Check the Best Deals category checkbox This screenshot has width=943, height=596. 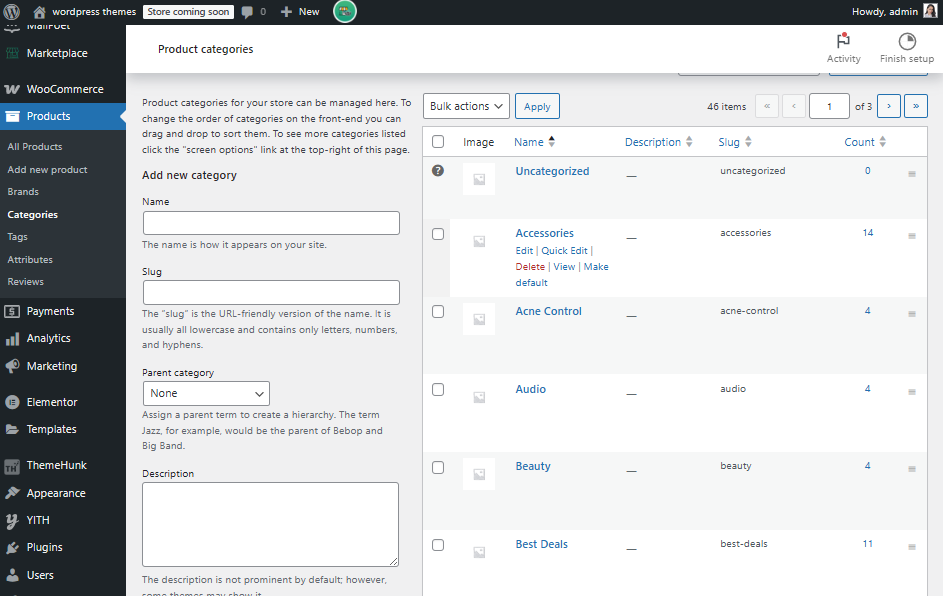point(438,545)
